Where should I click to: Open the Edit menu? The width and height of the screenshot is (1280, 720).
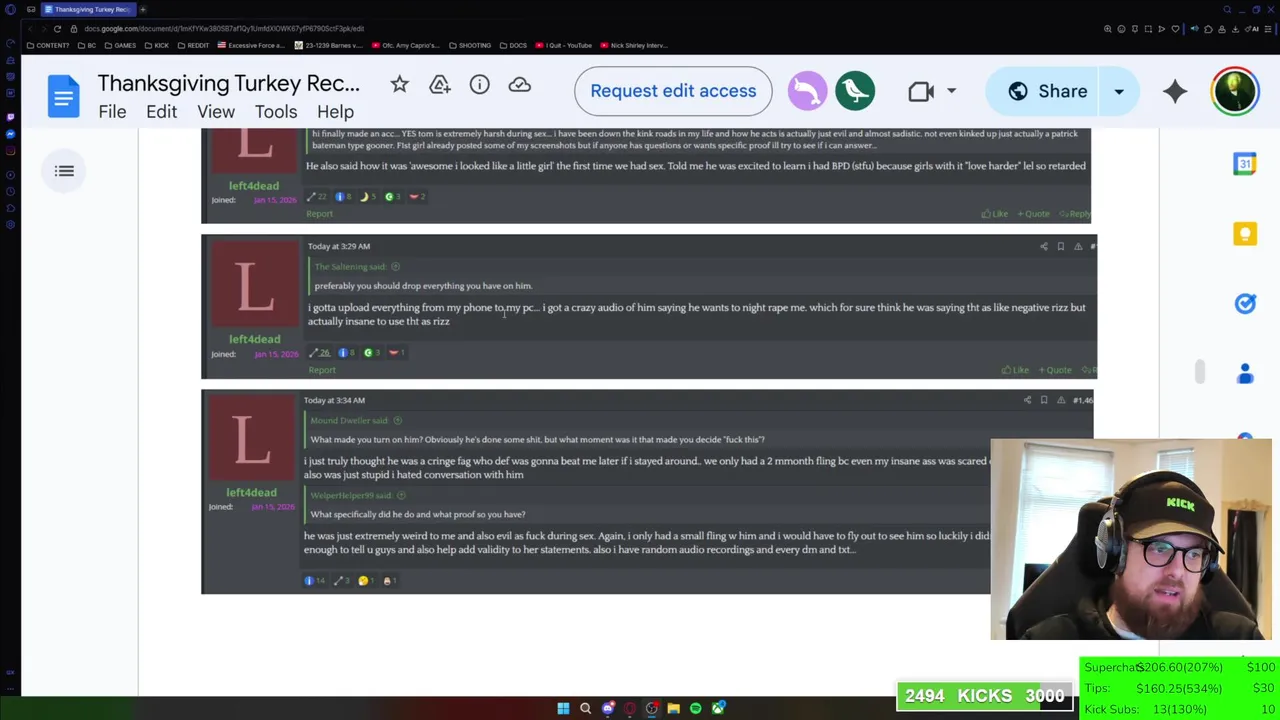point(161,112)
